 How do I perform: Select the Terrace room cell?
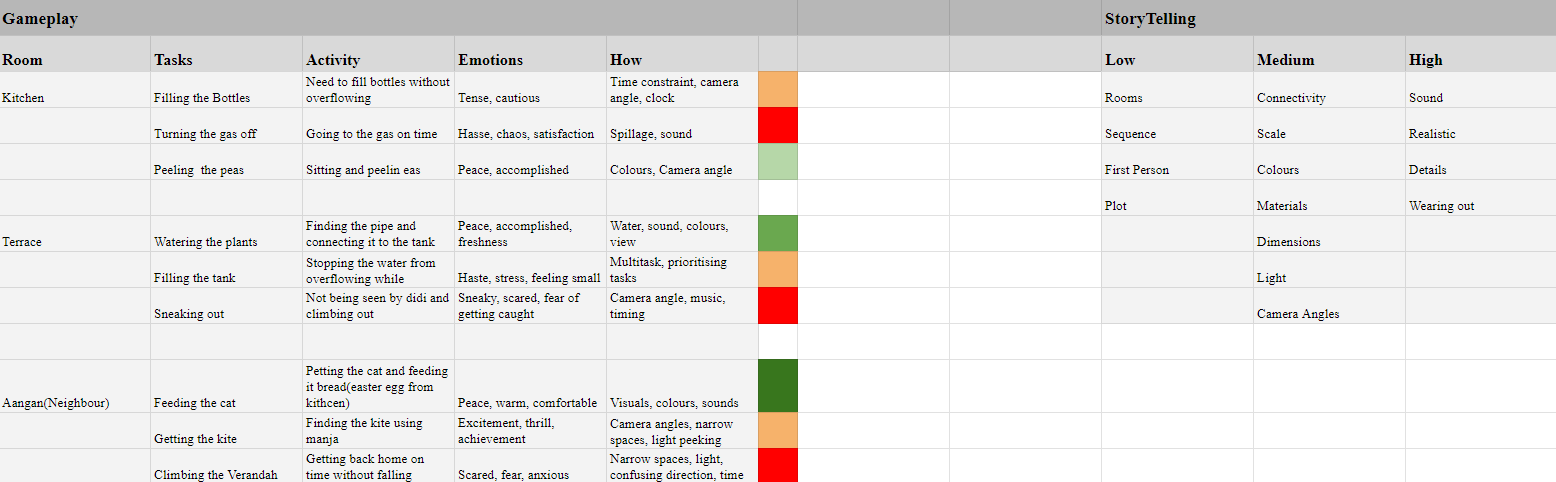pyautogui.click(x=22, y=242)
